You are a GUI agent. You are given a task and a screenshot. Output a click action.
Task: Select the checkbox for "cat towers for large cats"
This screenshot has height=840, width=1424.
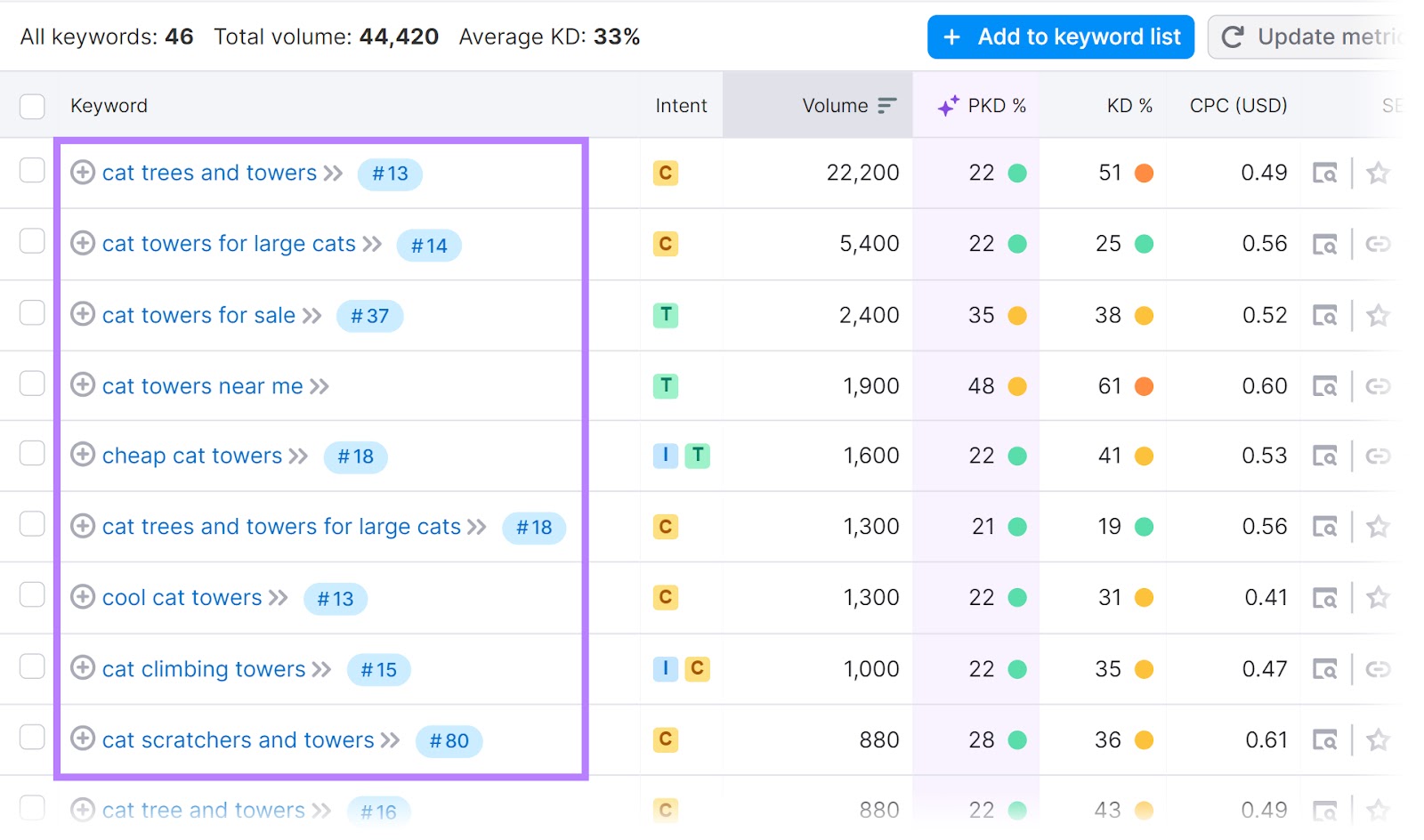tap(31, 243)
